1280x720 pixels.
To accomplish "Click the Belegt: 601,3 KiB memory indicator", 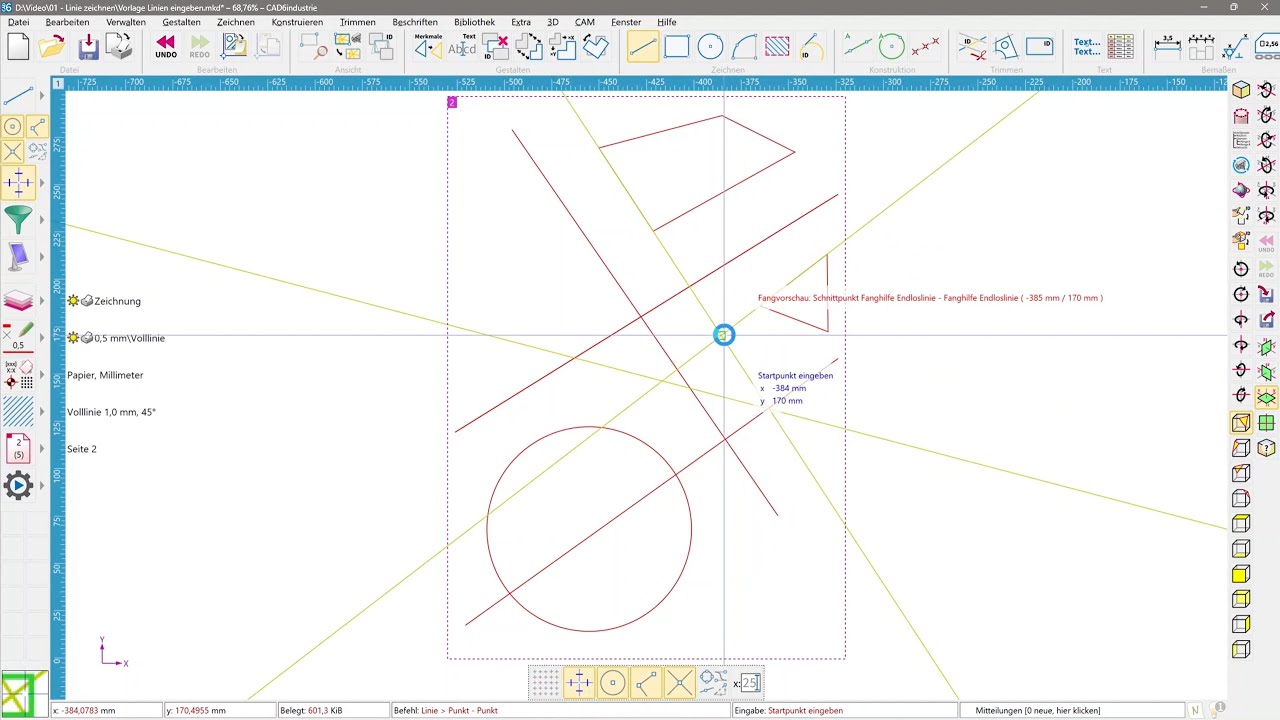I will 333,710.
